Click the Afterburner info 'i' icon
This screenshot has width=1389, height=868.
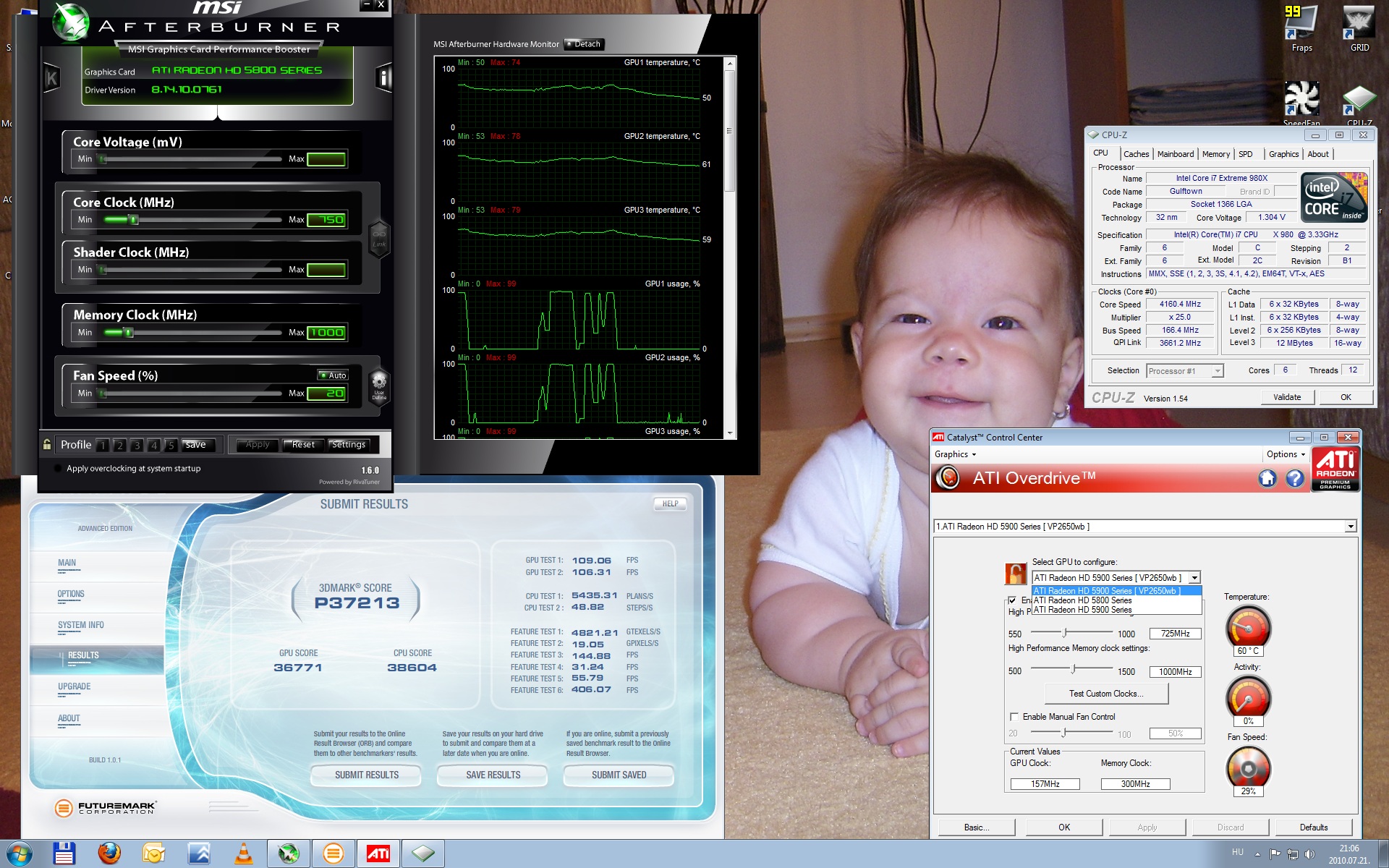click(x=384, y=77)
